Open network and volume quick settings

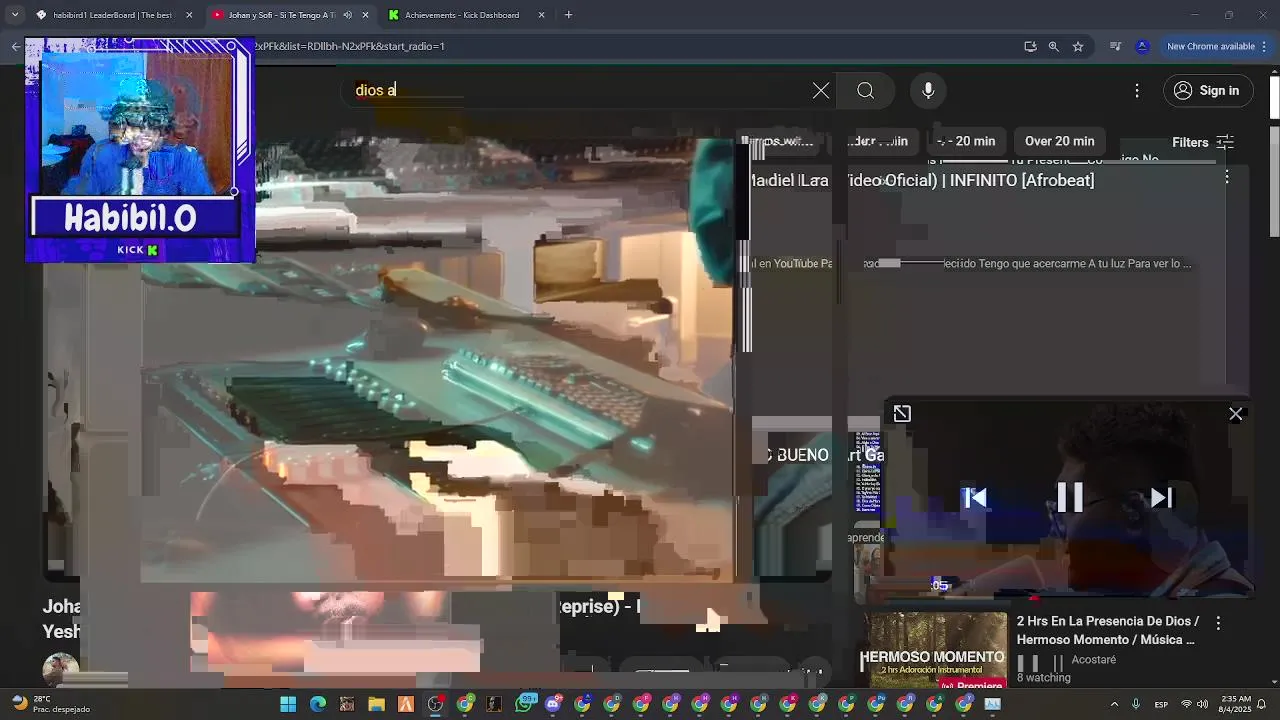[x=1194, y=704]
